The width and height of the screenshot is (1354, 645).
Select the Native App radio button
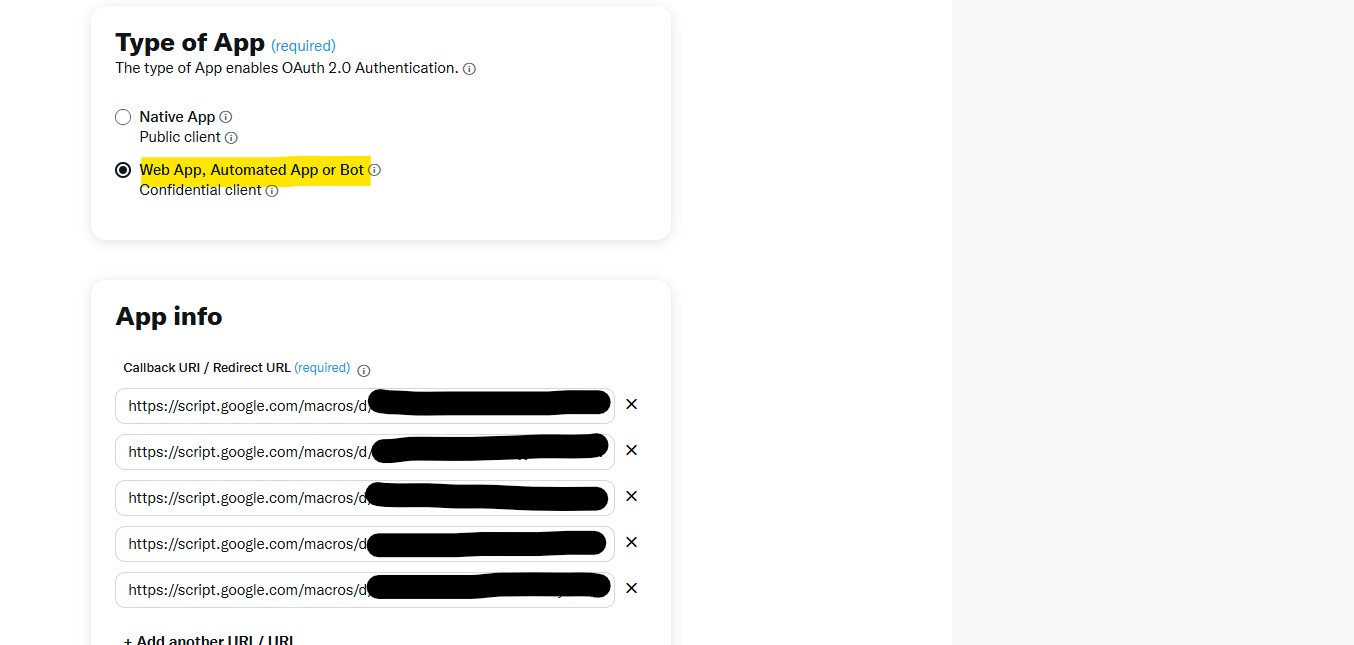click(123, 117)
